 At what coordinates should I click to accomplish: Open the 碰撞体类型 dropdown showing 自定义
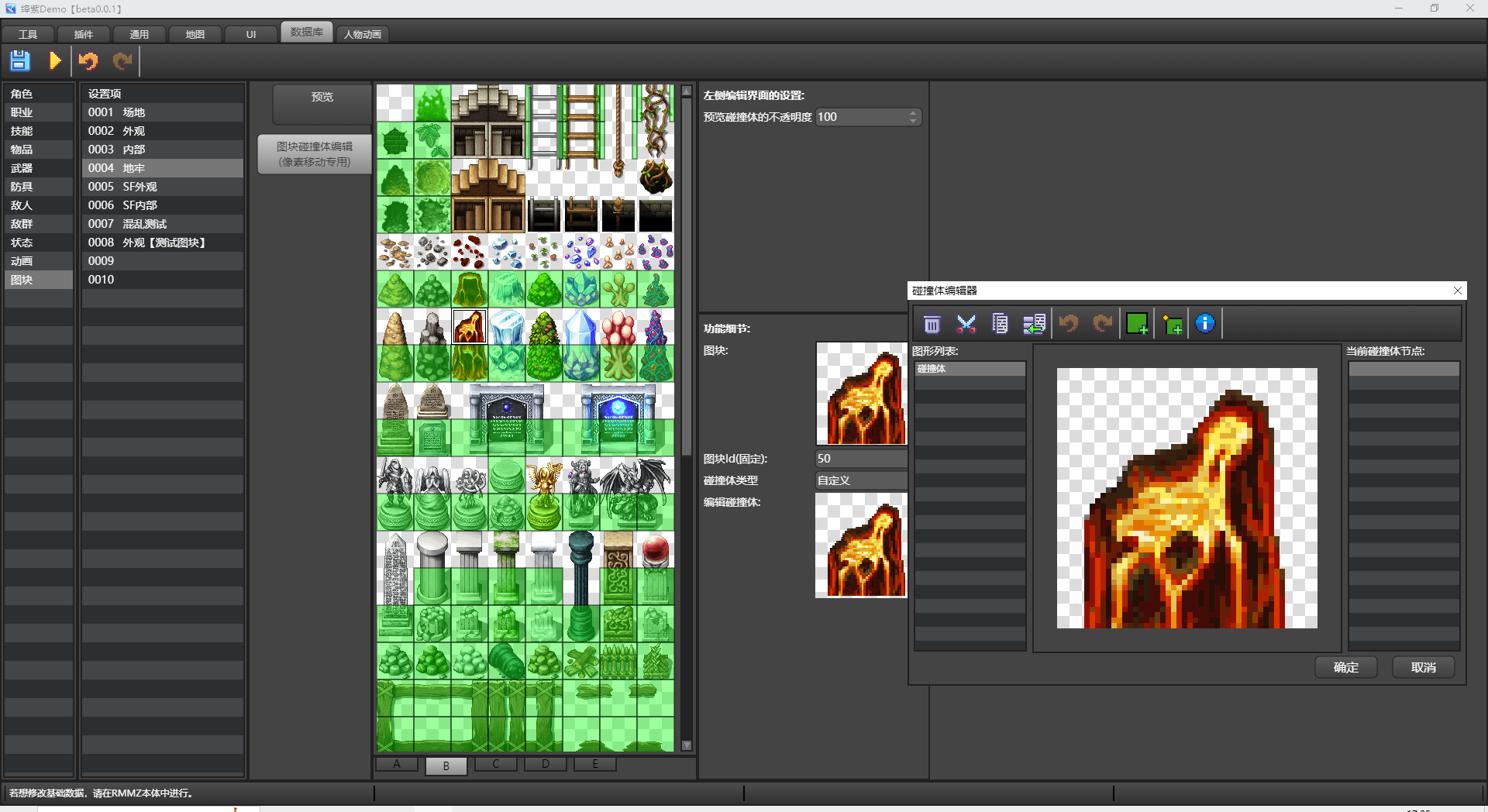[861, 480]
